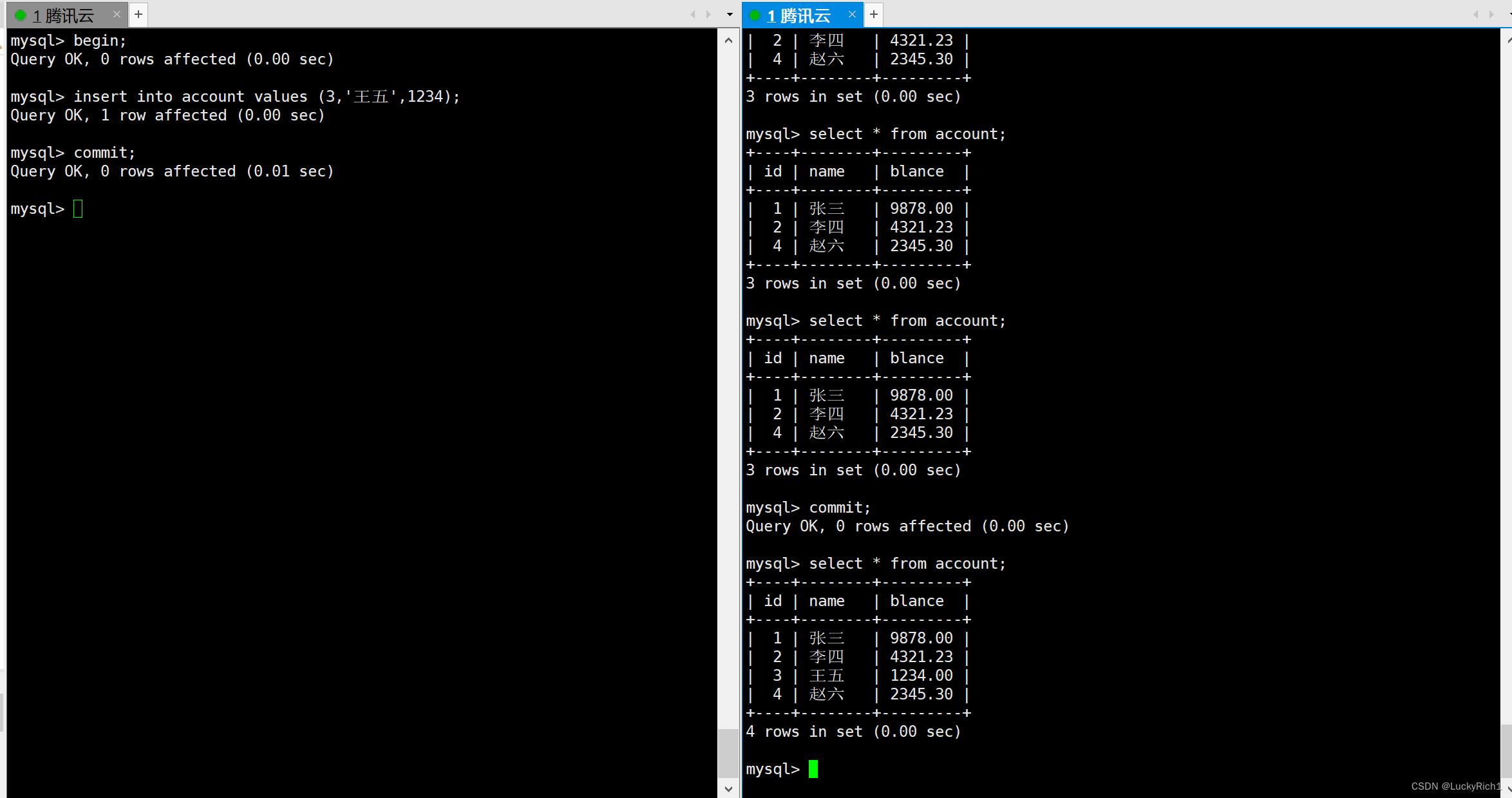Click green connection indicator on left tab
The image size is (1512, 798).
point(20,15)
